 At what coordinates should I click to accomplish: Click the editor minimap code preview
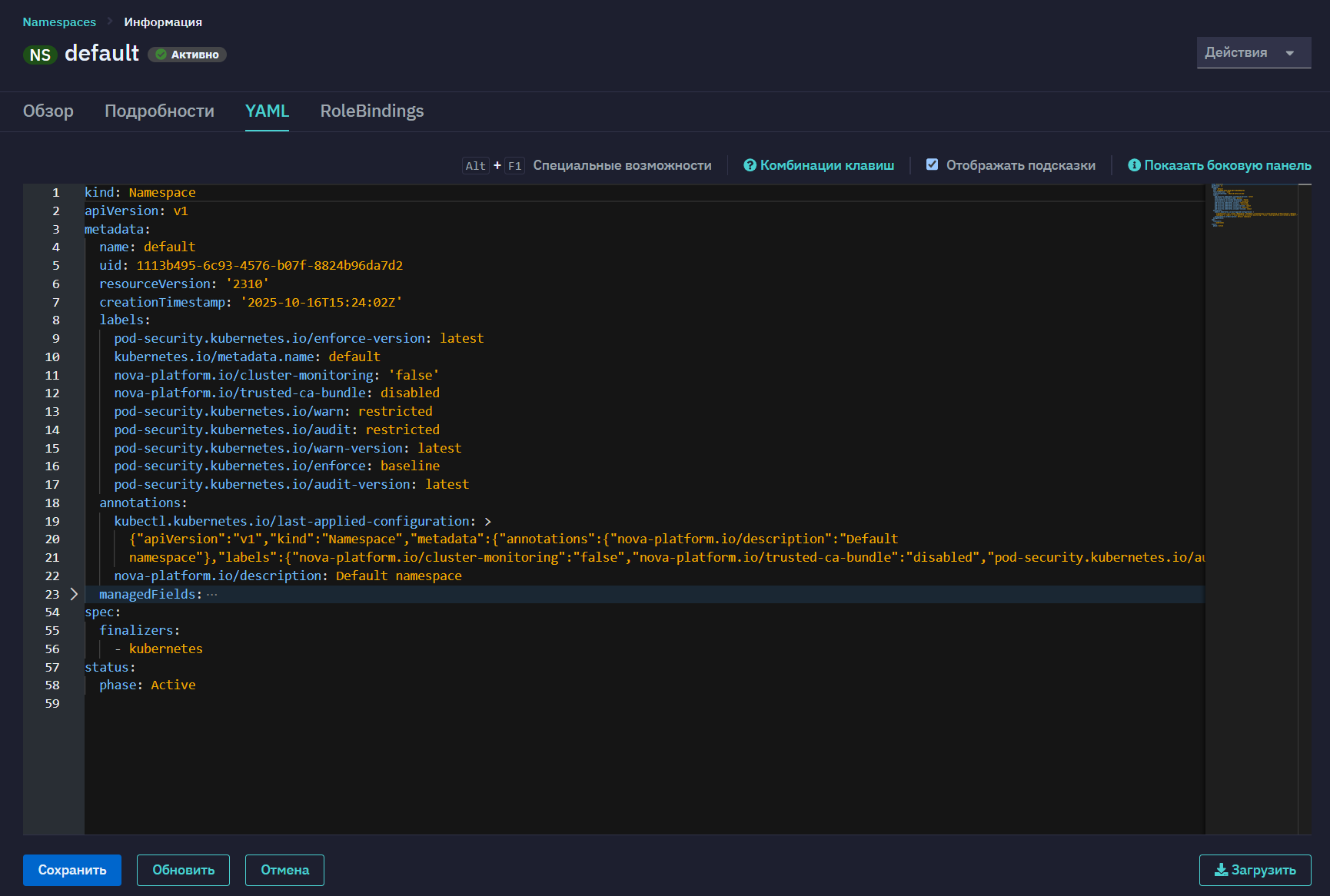coord(1253,205)
